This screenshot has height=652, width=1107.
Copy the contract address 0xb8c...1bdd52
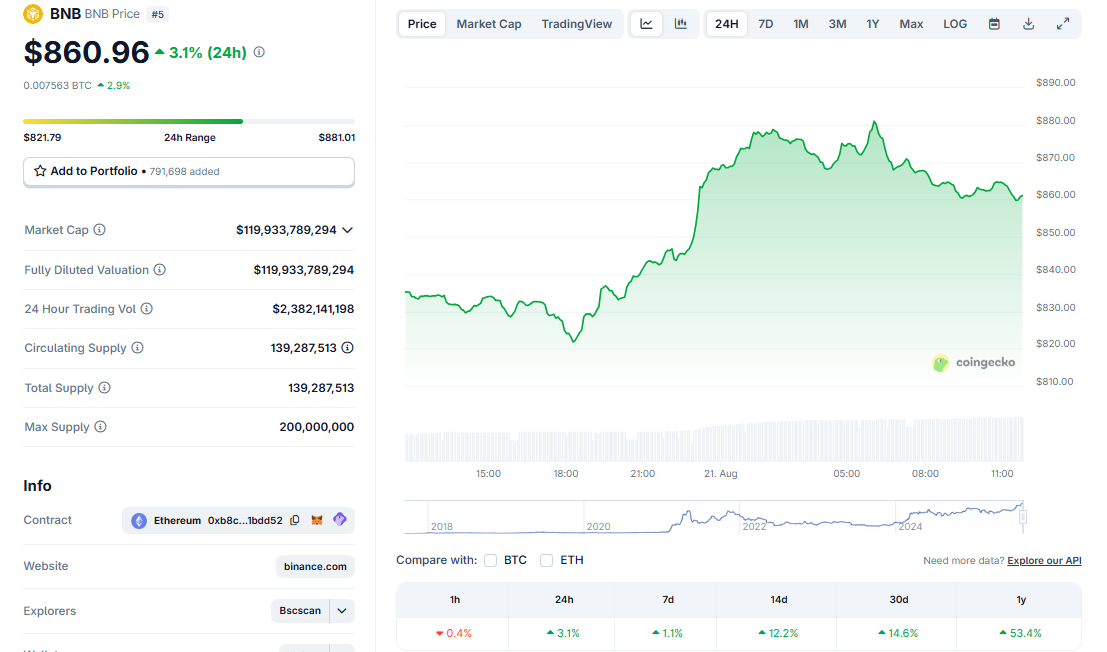tap(294, 520)
